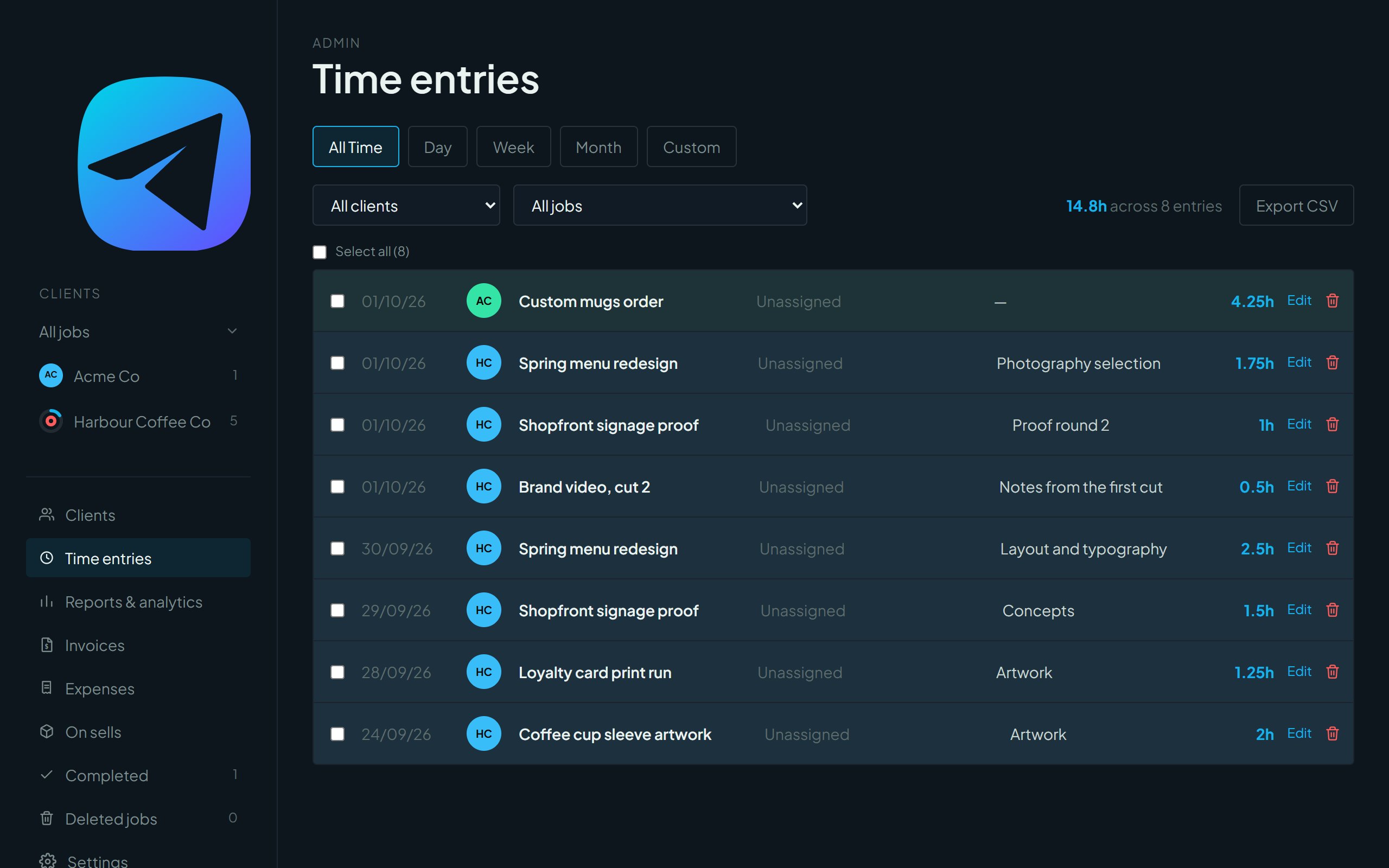Select the Month time range

point(598,146)
